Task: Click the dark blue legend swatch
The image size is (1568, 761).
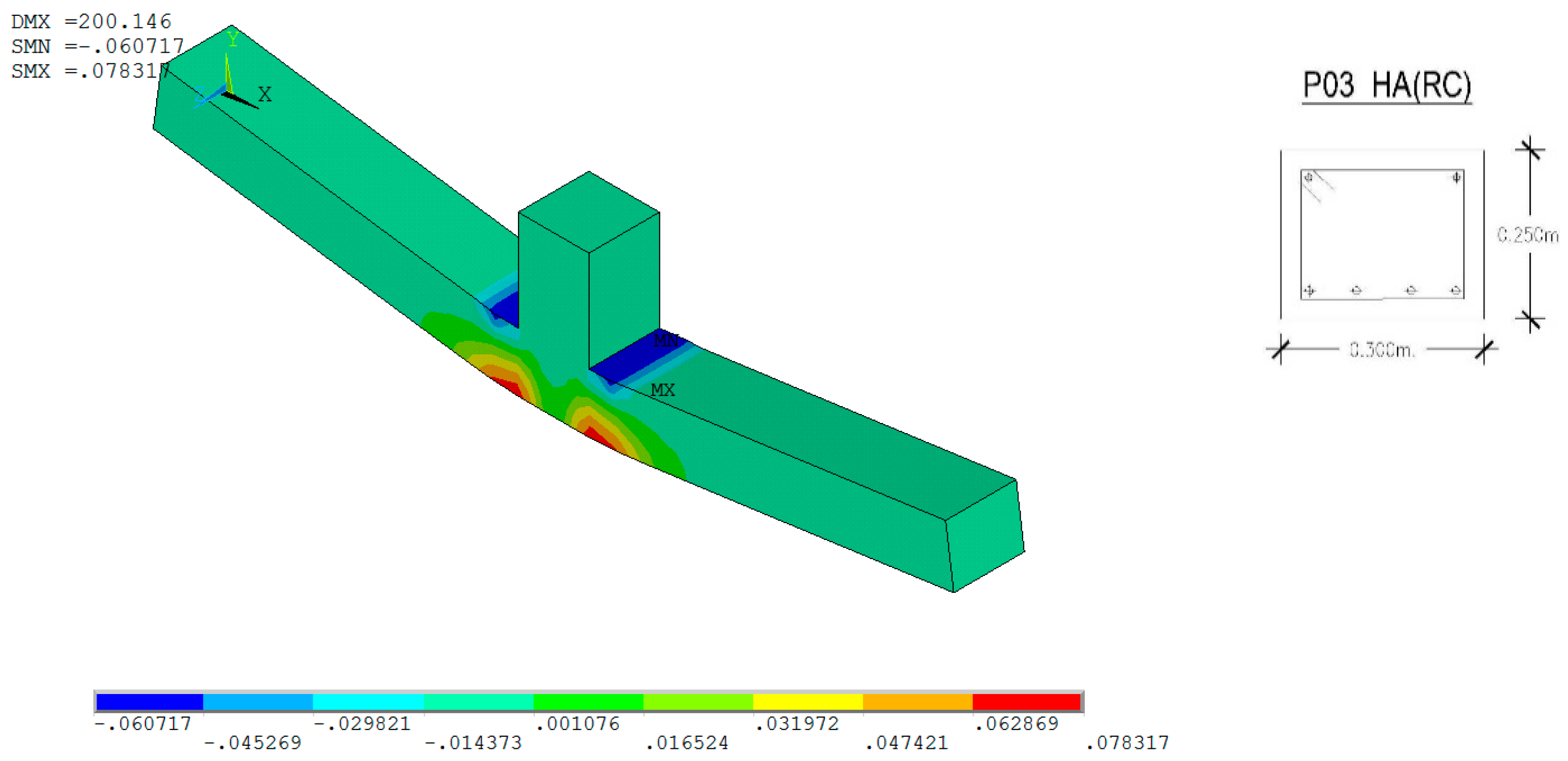Action: point(149,702)
